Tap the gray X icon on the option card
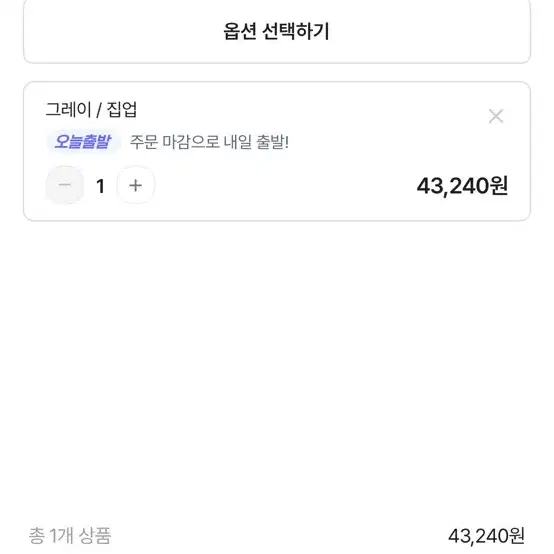This screenshot has width=554, height=554. 496,116
